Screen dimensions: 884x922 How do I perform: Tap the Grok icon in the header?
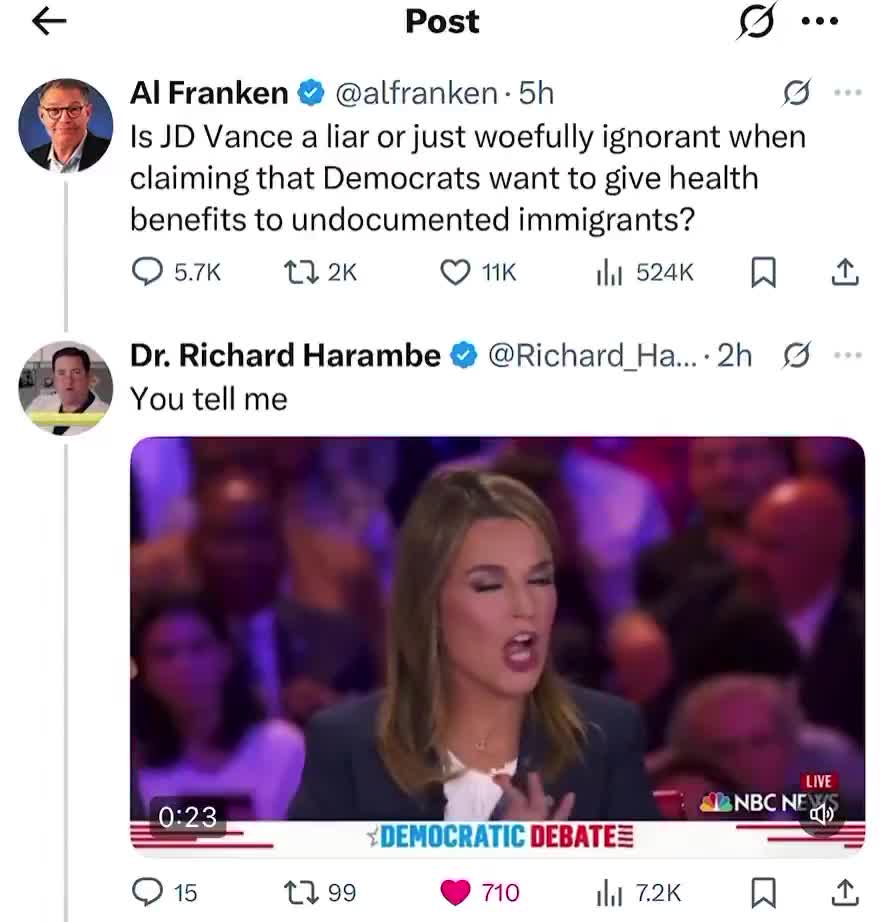coord(756,22)
